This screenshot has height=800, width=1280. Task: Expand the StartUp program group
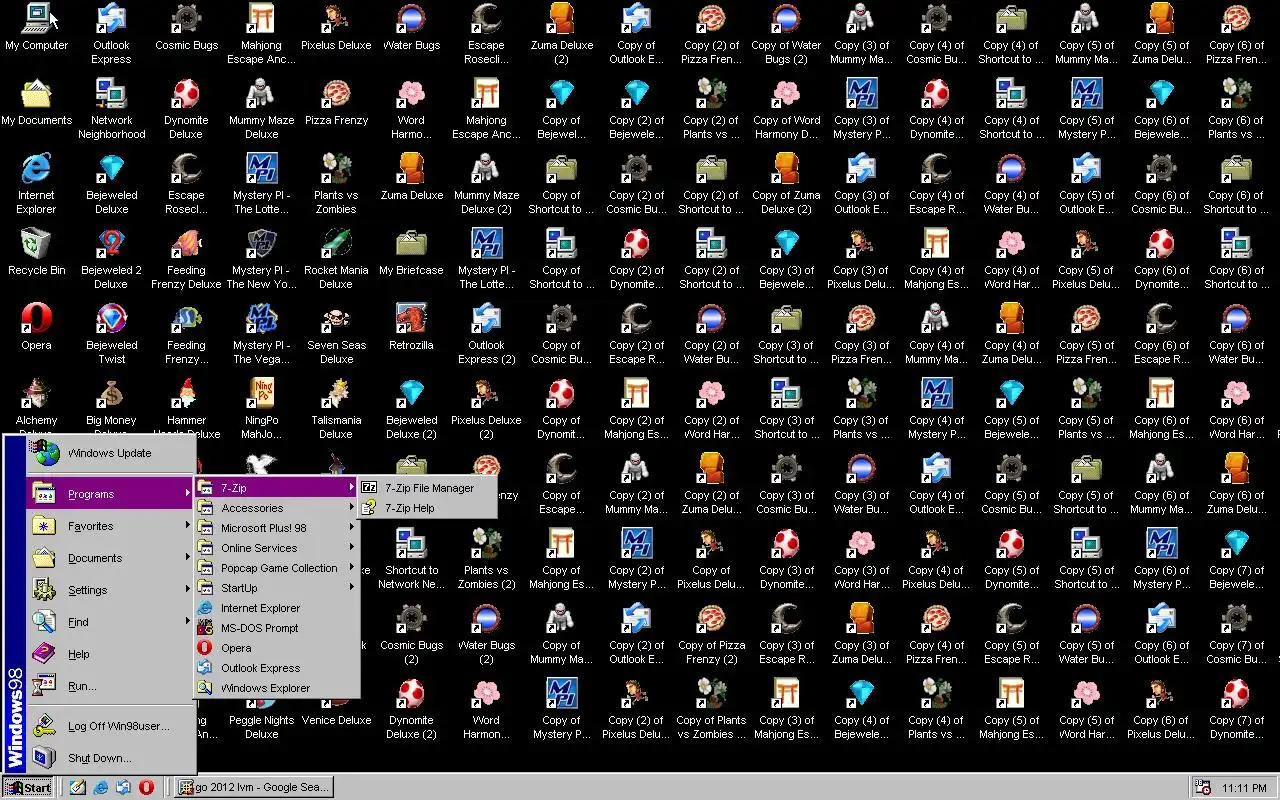[x=276, y=588]
